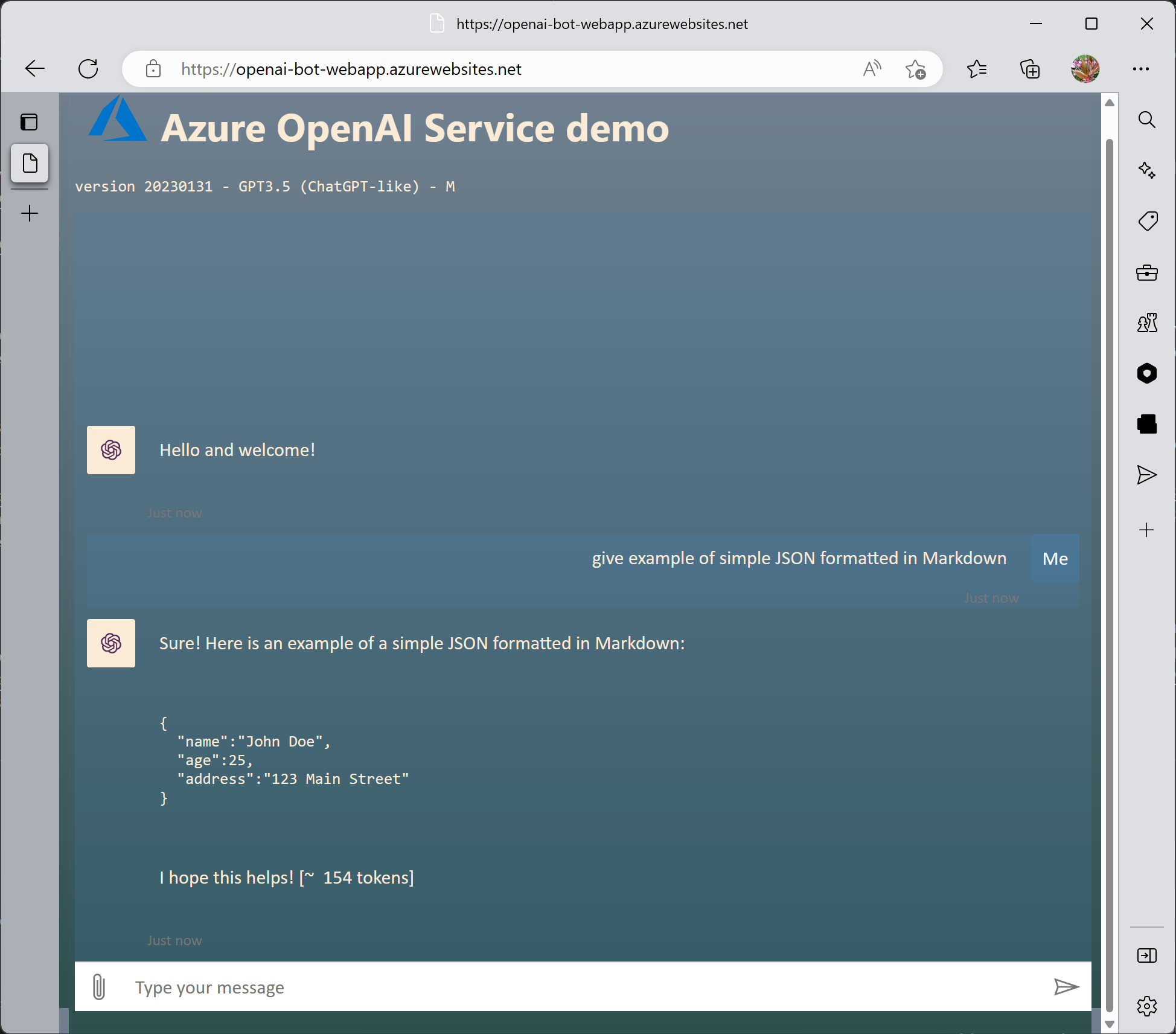1176x1034 pixels.
Task: Open the Tools briefcase icon in sidebar
Action: pos(1146,272)
